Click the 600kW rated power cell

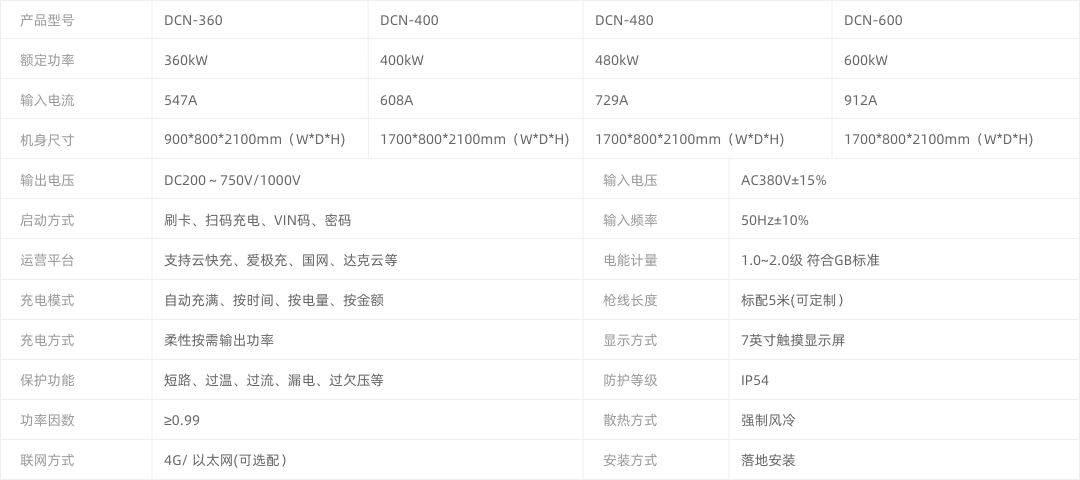coord(866,60)
